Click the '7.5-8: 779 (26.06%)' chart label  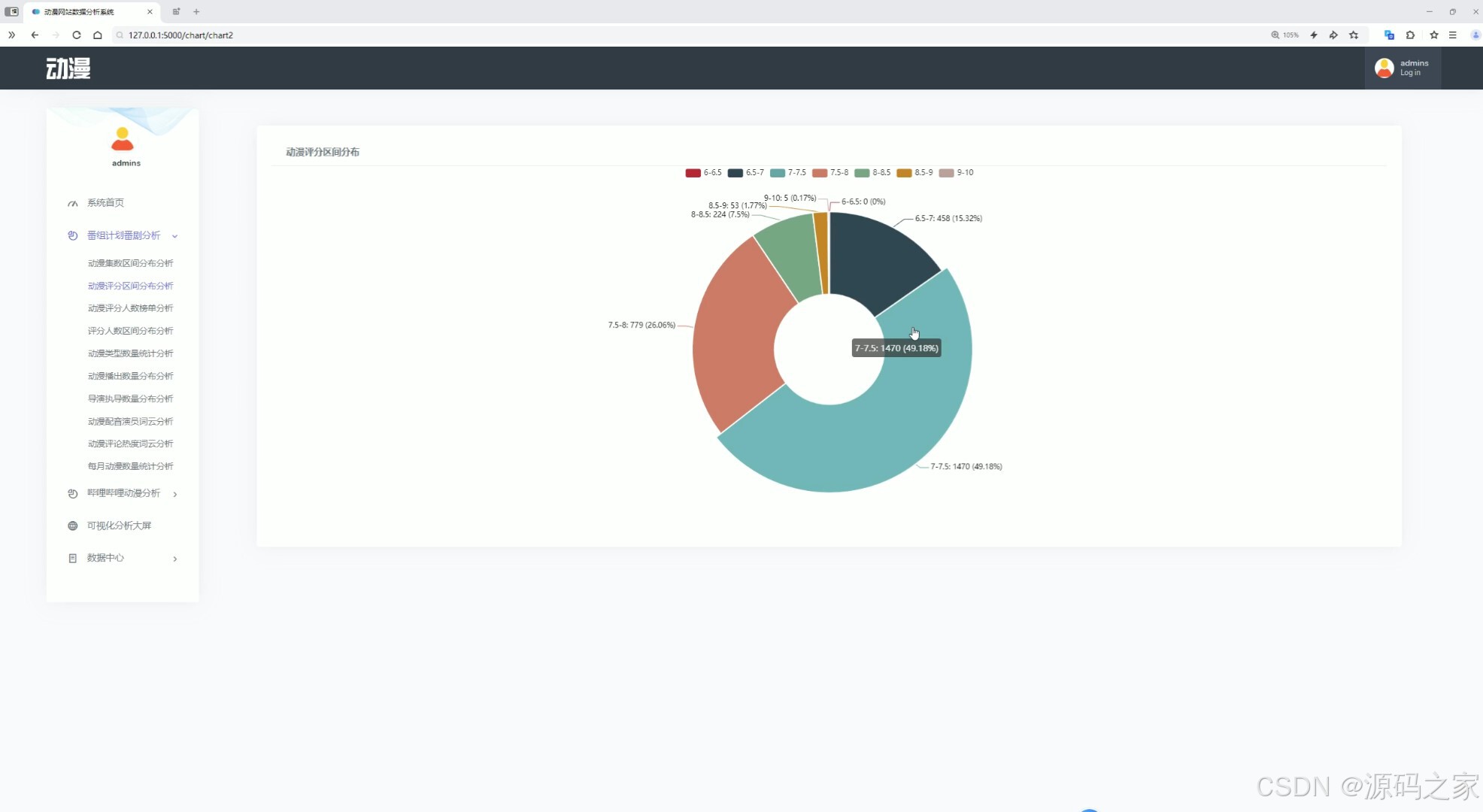click(x=641, y=326)
